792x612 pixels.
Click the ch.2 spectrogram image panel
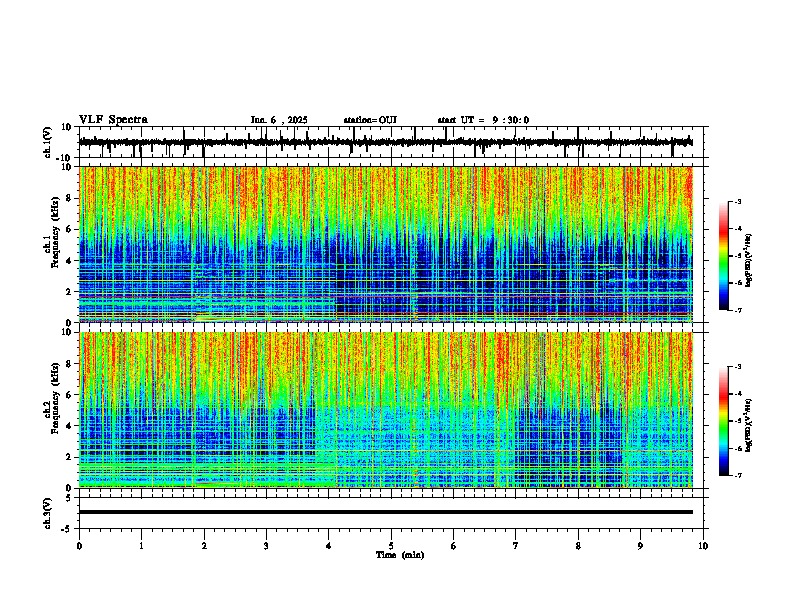click(386, 410)
